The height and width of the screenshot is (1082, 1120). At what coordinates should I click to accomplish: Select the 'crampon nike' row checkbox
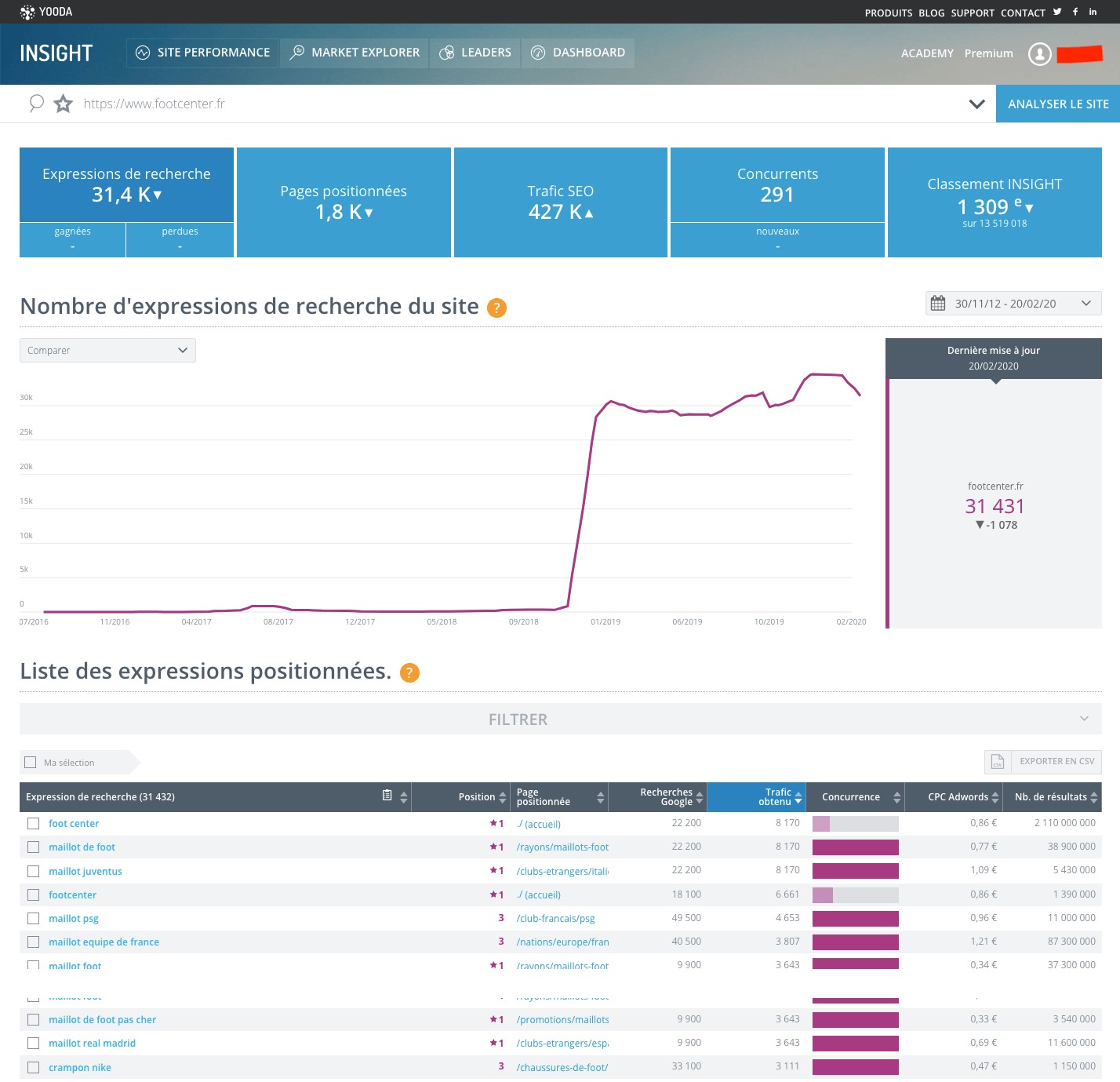click(x=33, y=1068)
